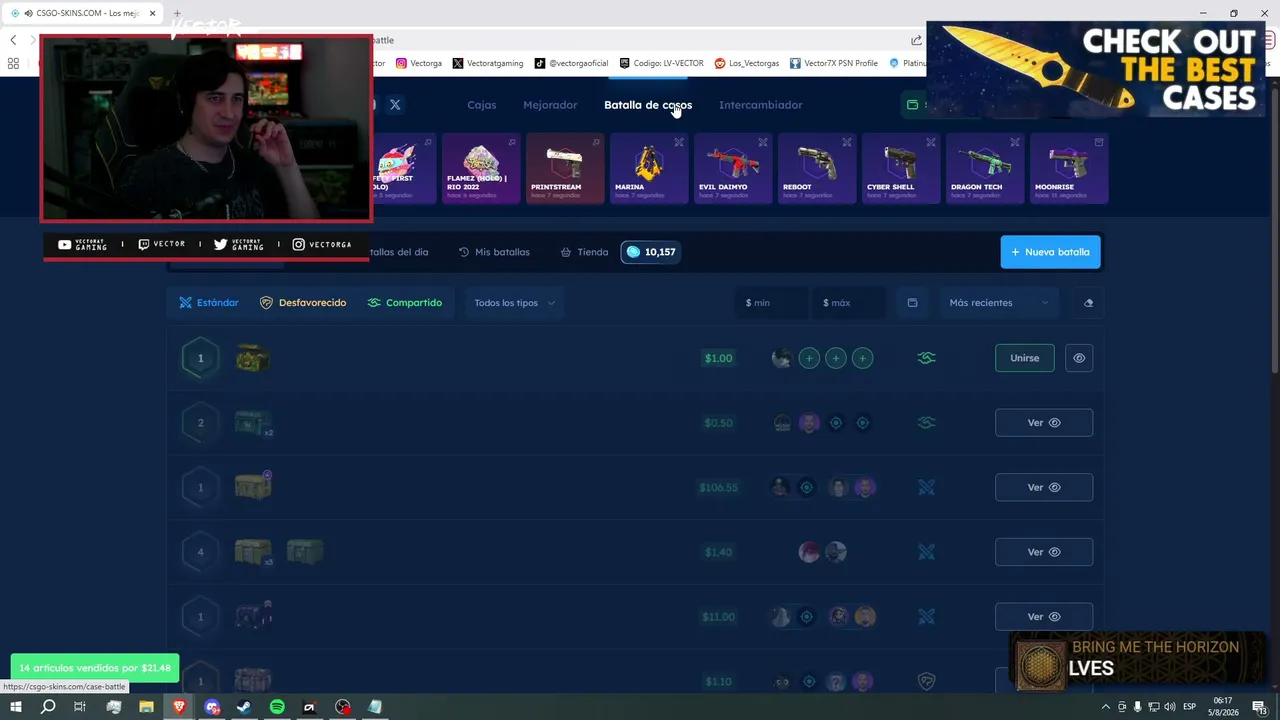Open the Vector7X PSN Profile bookmark
Image resolution: width=1280 pixels, height=720 pixels.
pos(834,63)
